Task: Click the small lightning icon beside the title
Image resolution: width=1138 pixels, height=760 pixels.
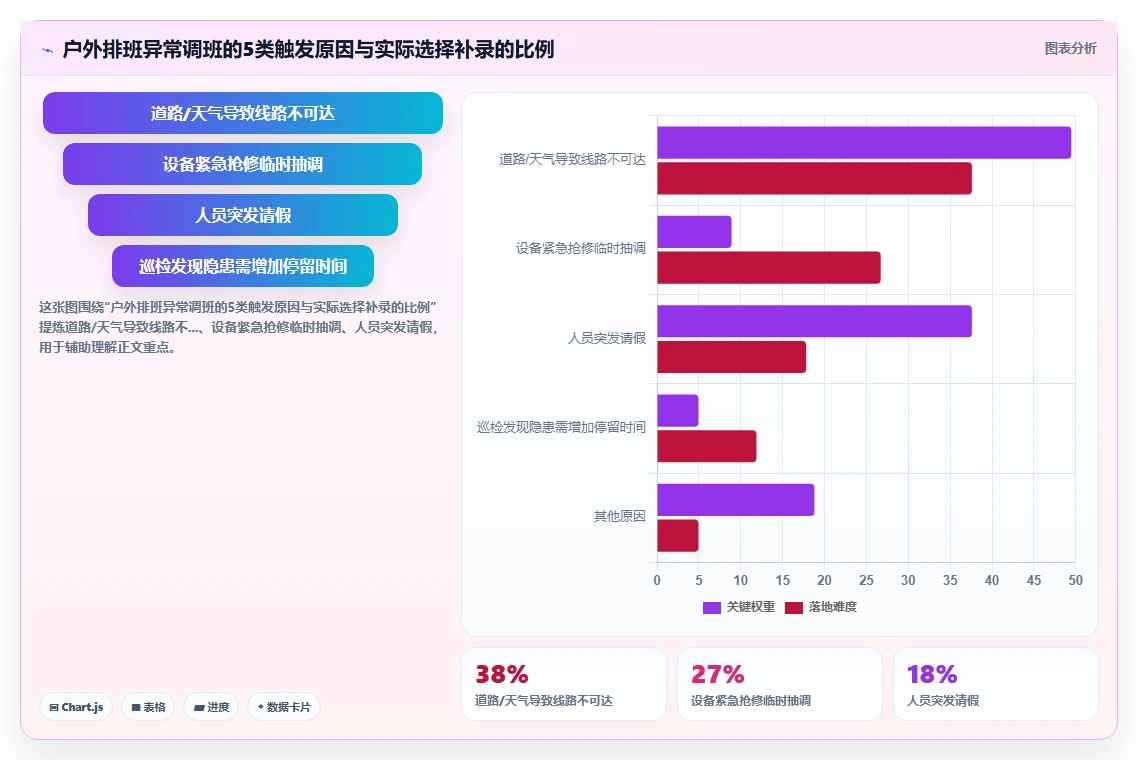Action: pyautogui.click(x=48, y=50)
